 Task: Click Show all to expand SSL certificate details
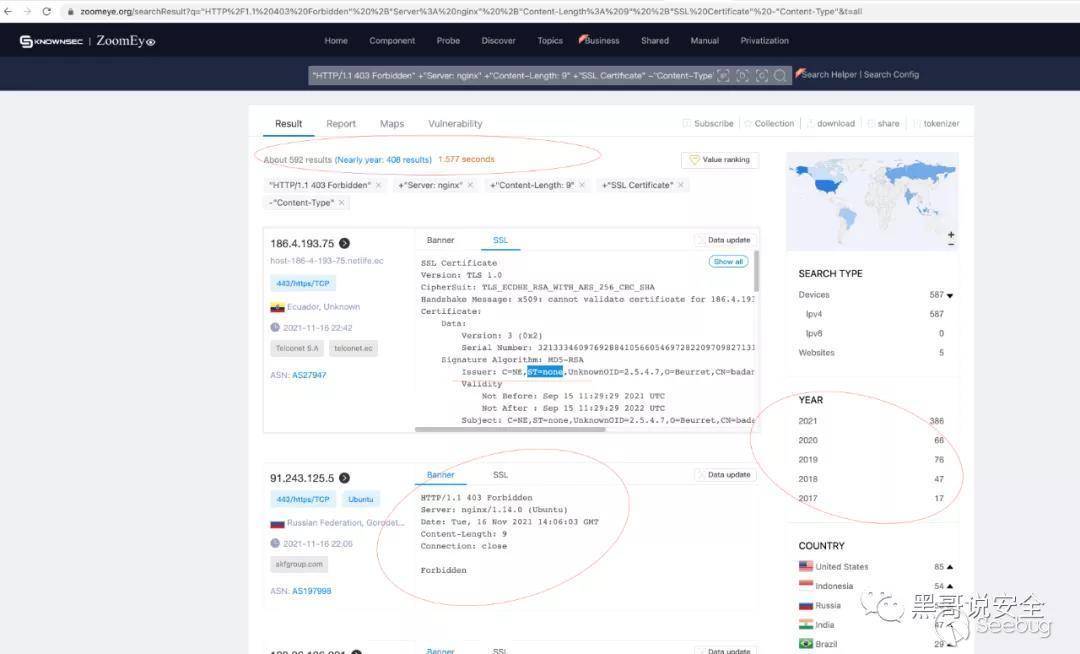point(727,261)
